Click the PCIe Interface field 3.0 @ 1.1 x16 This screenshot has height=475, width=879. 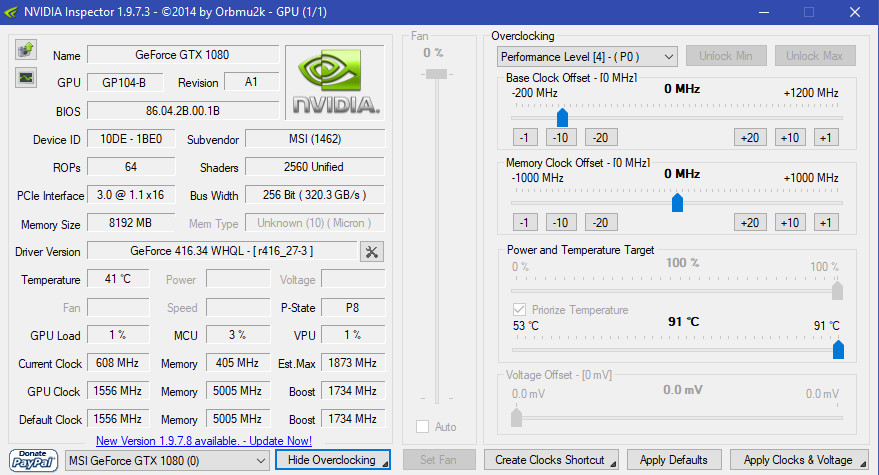(x=131, y=195)
